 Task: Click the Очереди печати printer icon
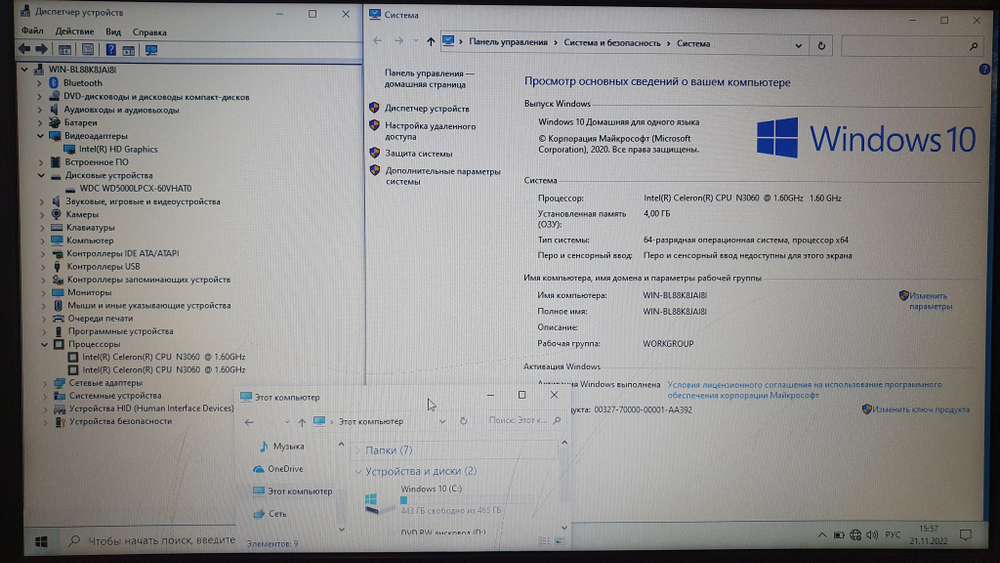(x=58, y=318)
